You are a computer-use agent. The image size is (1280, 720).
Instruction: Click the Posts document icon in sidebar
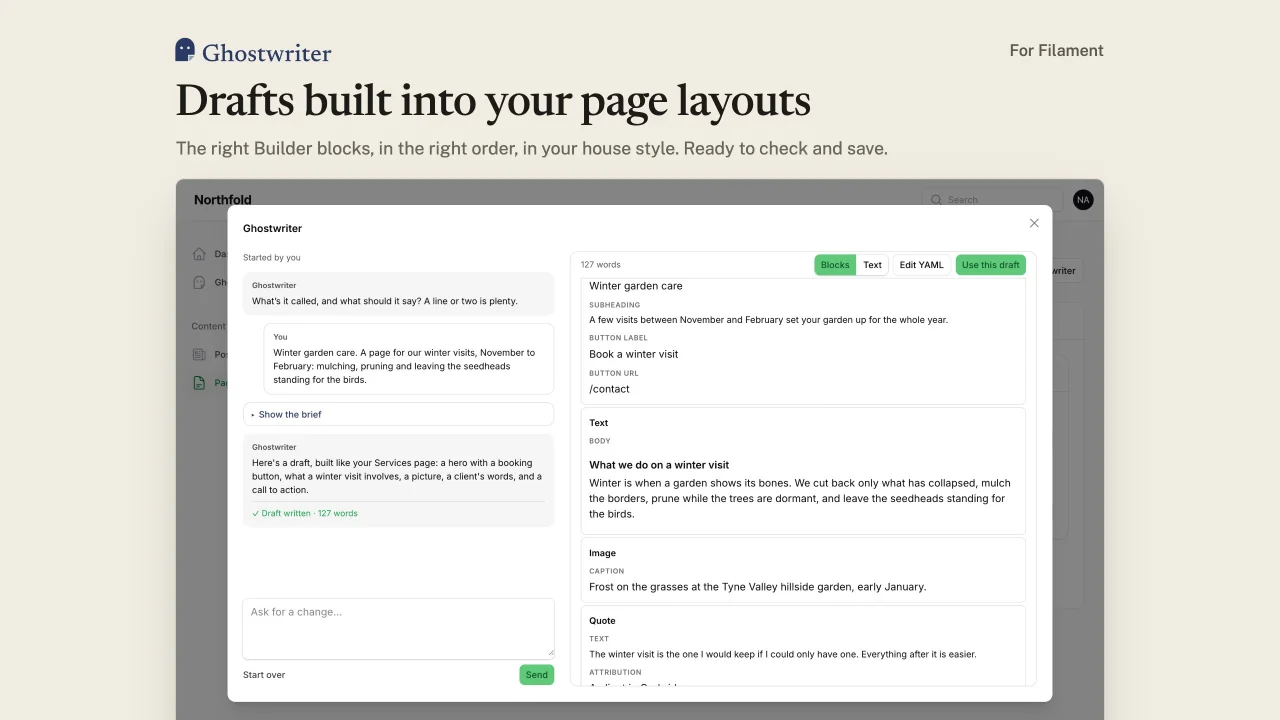(x=199, y=354)
